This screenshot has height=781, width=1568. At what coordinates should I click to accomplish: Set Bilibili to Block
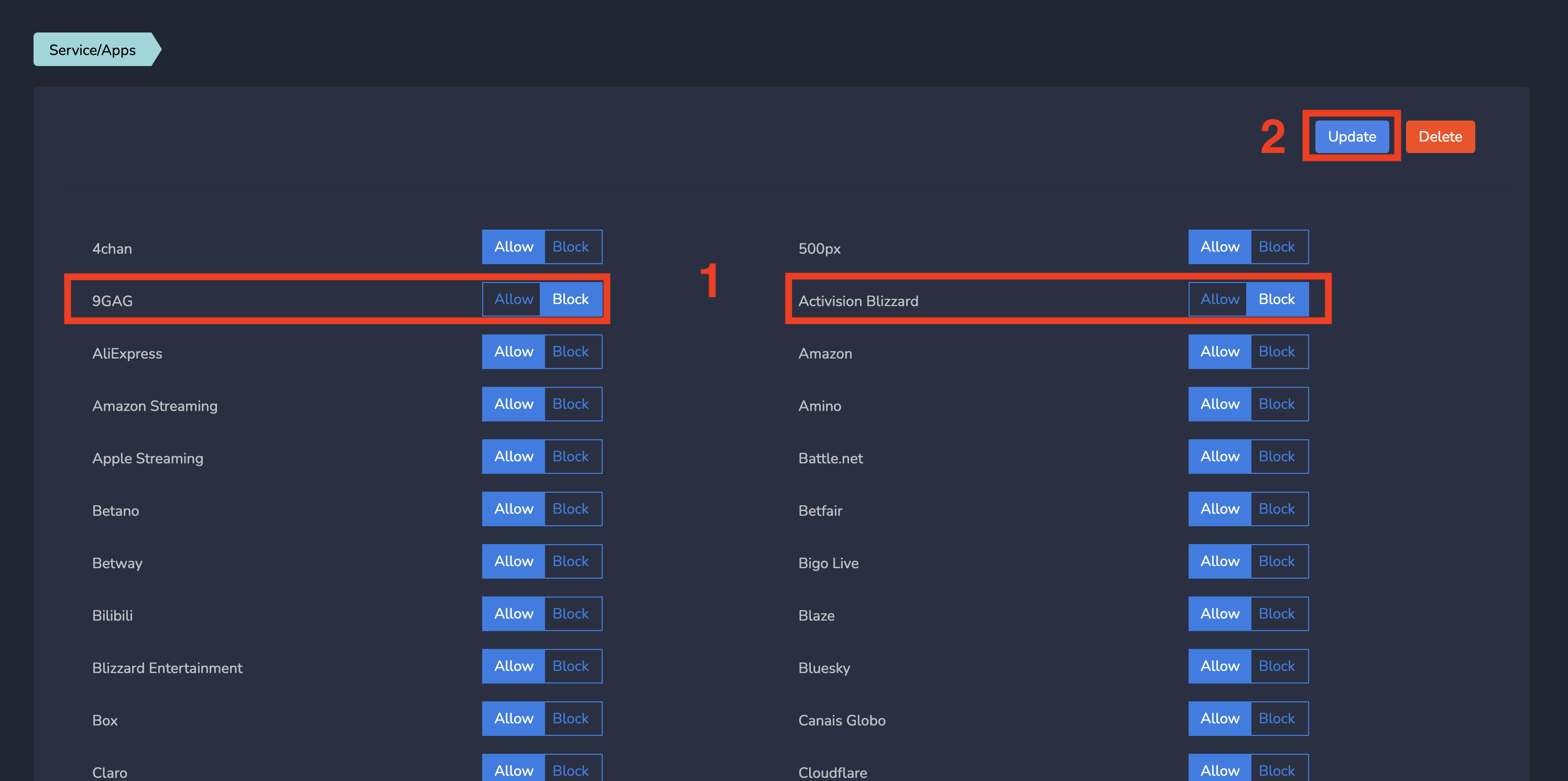(x=570, y=613)
